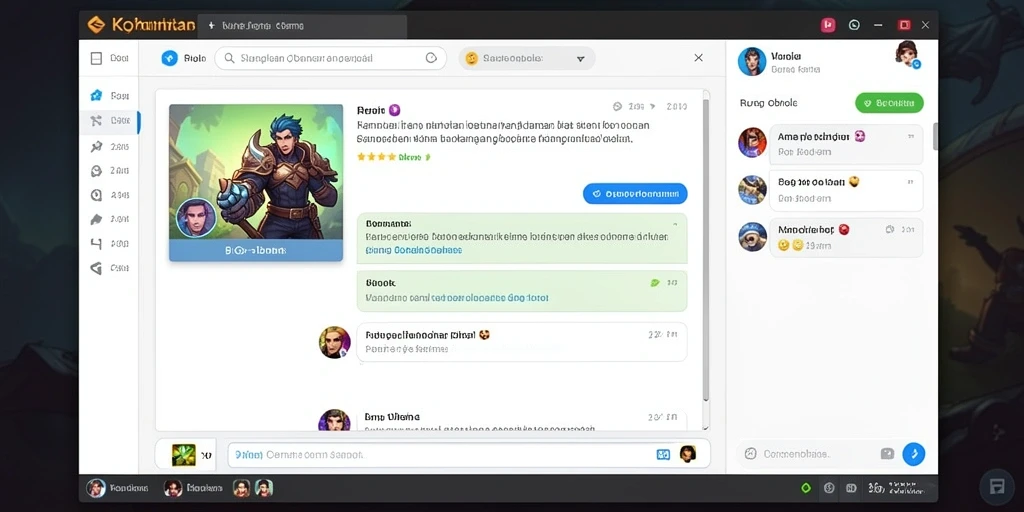Click the gray square icon in status bar
Screen dimensions: 1024x512
[x=851, y=488]
